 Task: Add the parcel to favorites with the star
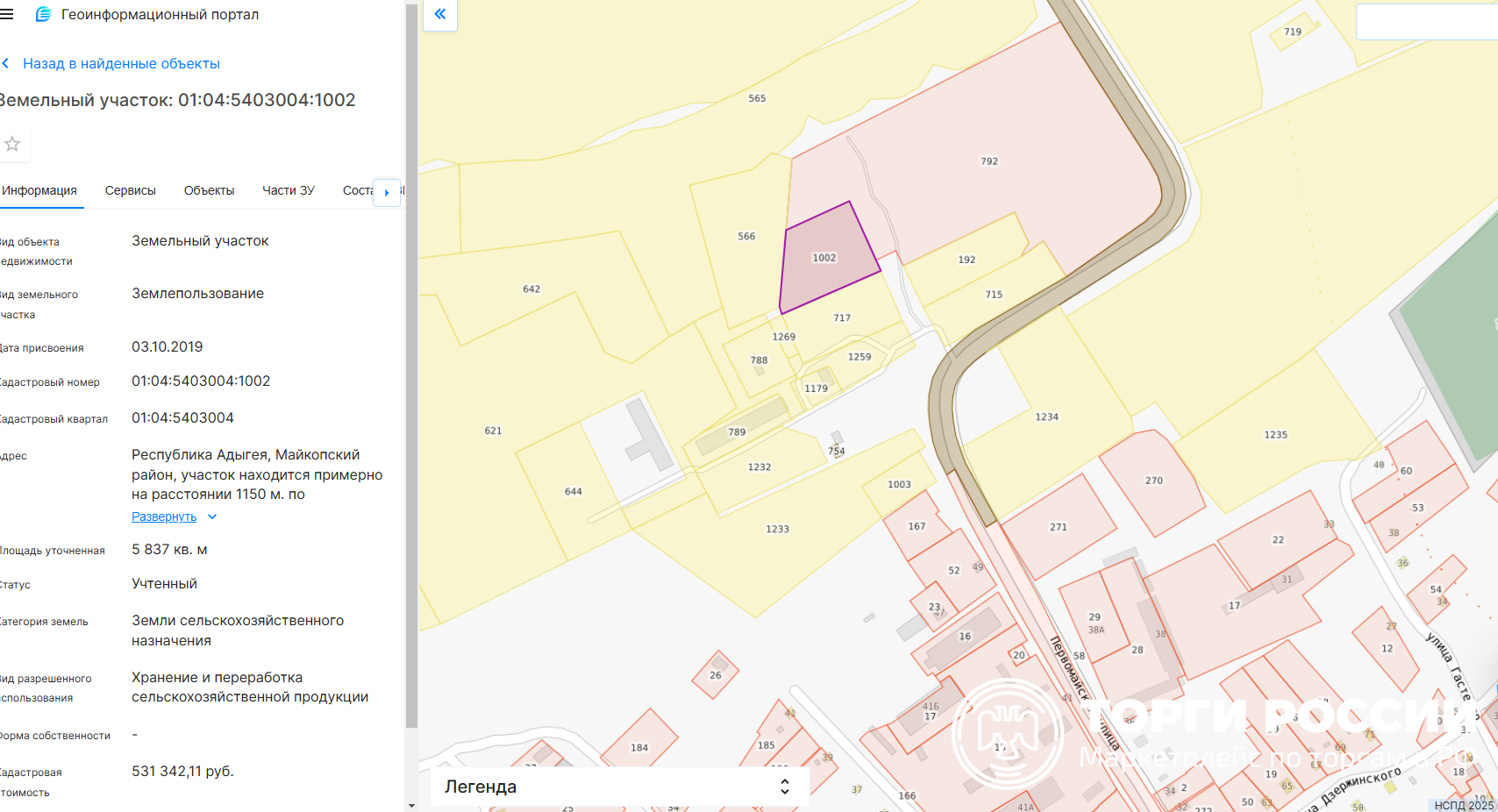pyautogui.click(x=12, y=144)
